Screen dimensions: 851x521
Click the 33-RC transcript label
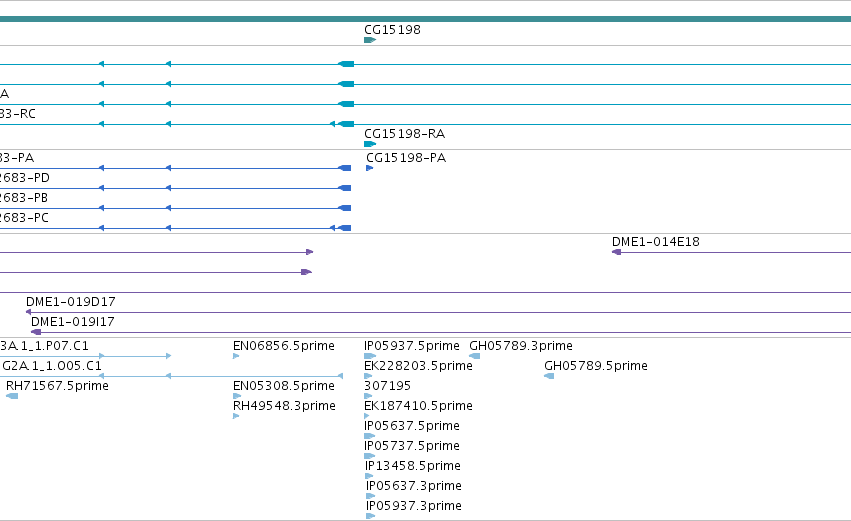(x=18, y=114)
